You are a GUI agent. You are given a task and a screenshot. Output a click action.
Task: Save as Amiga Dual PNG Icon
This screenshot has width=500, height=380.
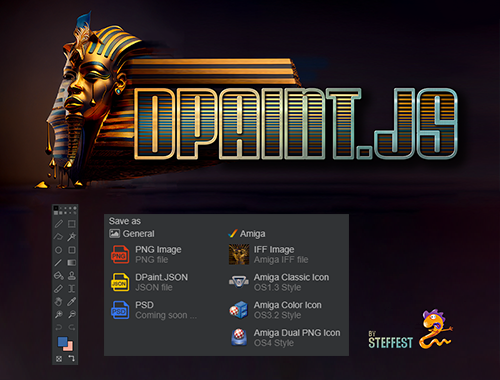[x=285, y=337]
